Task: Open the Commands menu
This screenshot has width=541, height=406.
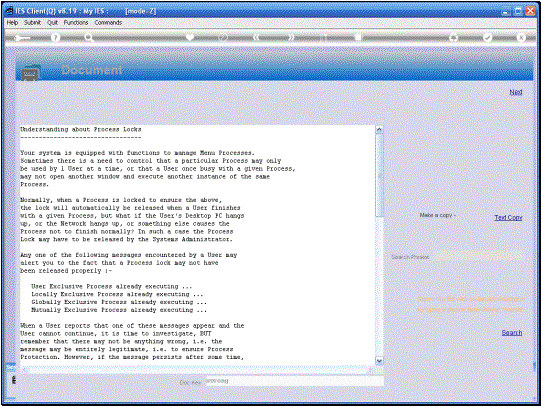Action: point(108,22)
